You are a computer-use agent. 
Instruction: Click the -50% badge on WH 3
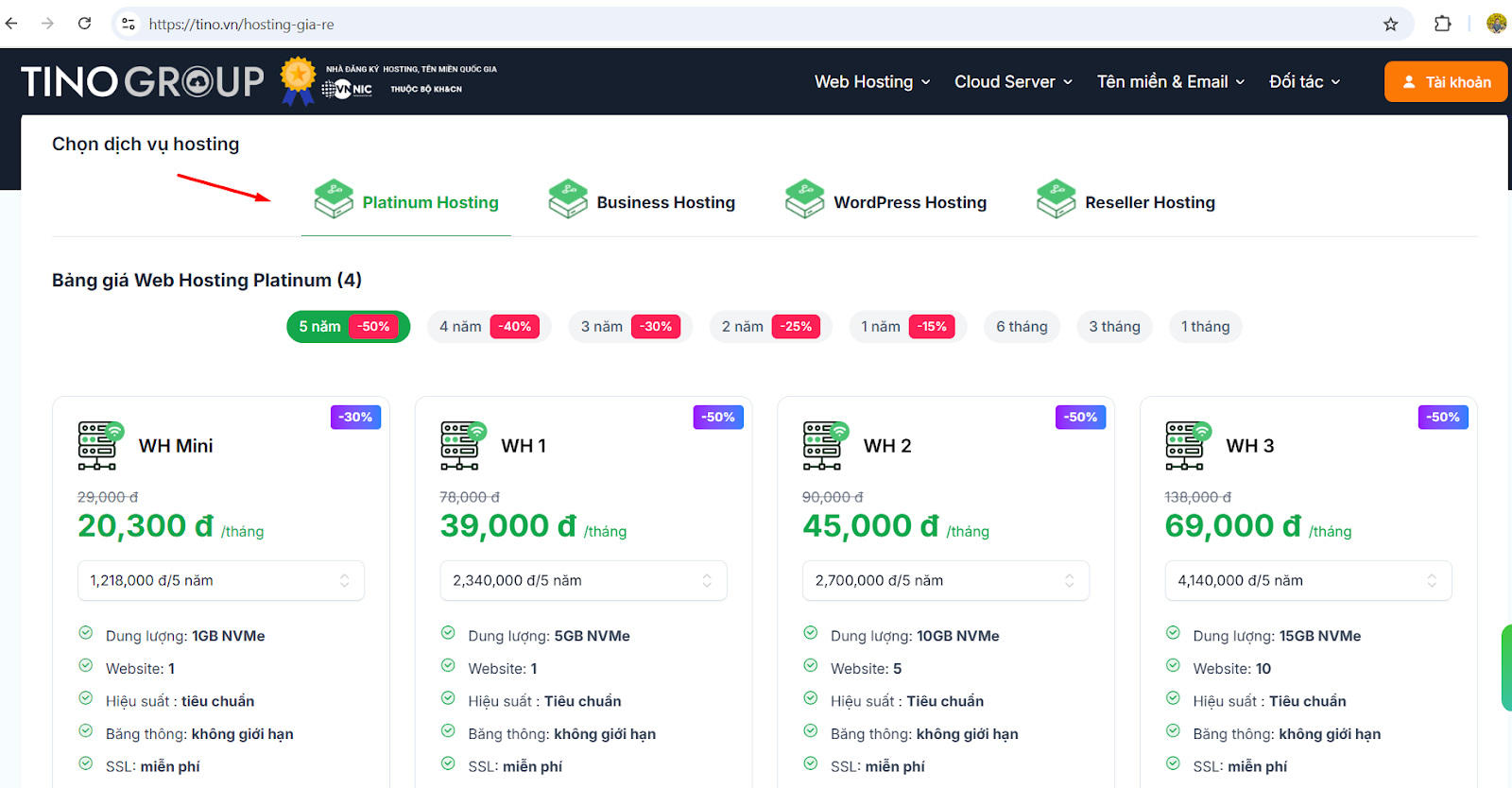[1443, 417]
